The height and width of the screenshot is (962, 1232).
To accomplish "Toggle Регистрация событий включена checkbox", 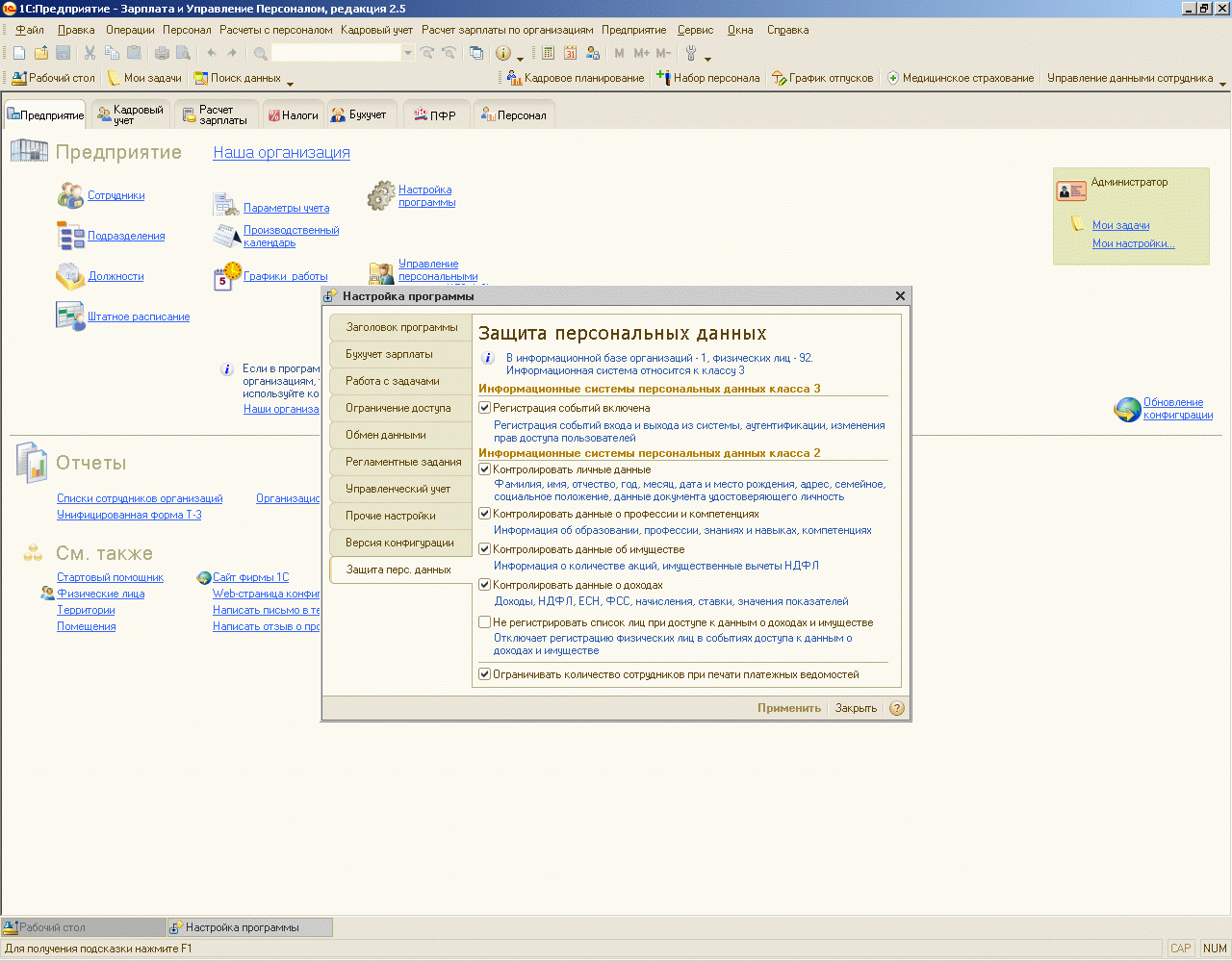I will click(x=485, y=408).
